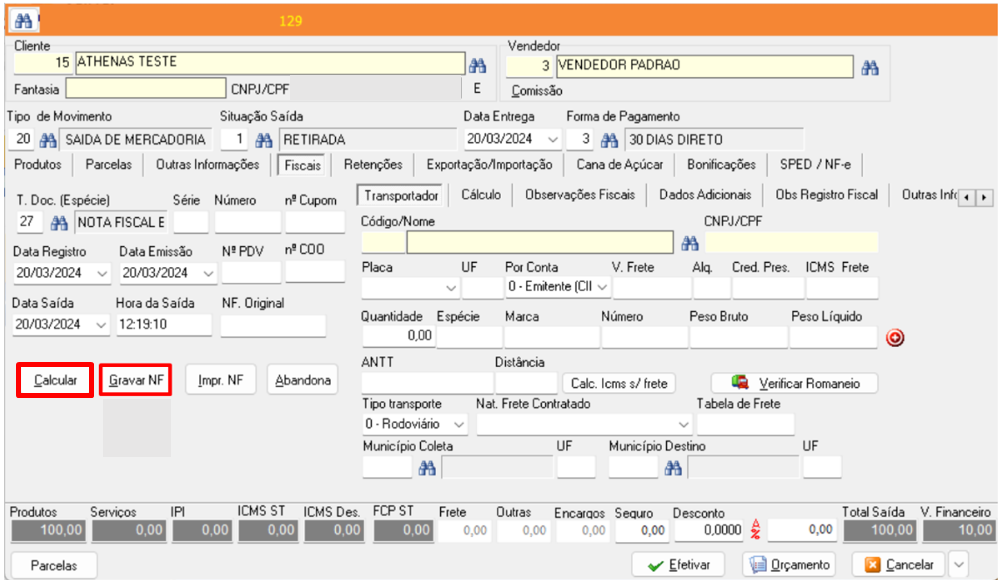Click binoculars lookup icon next to Vendedor

click(870, 67)
